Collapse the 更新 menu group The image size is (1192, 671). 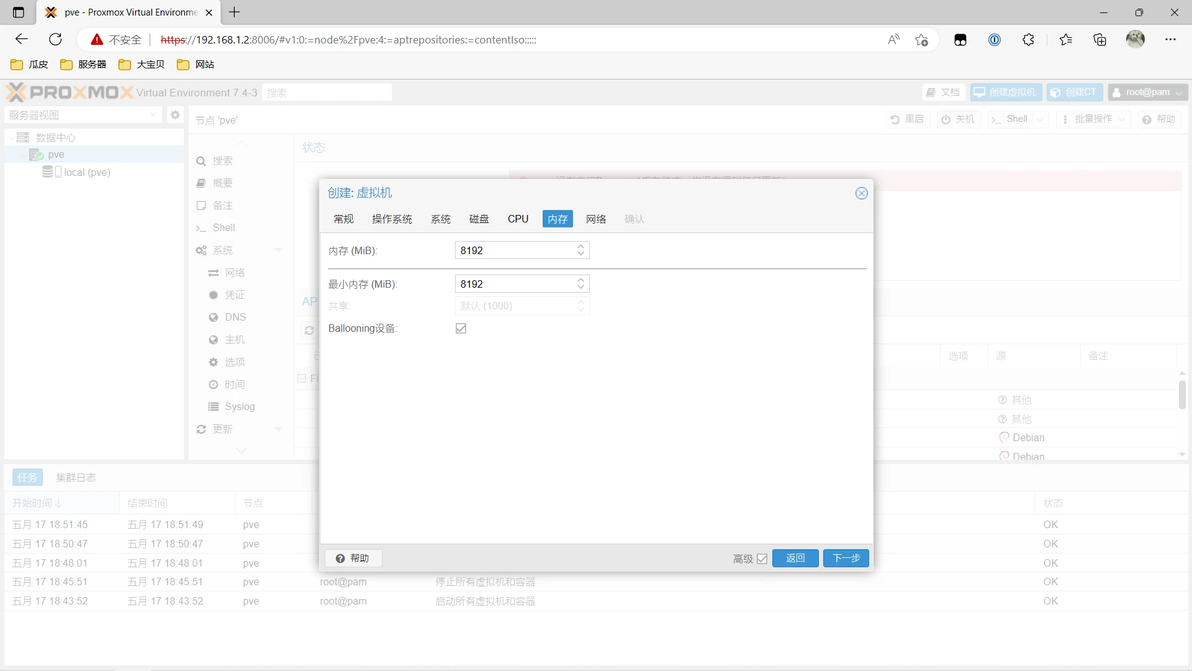(278, 429)
